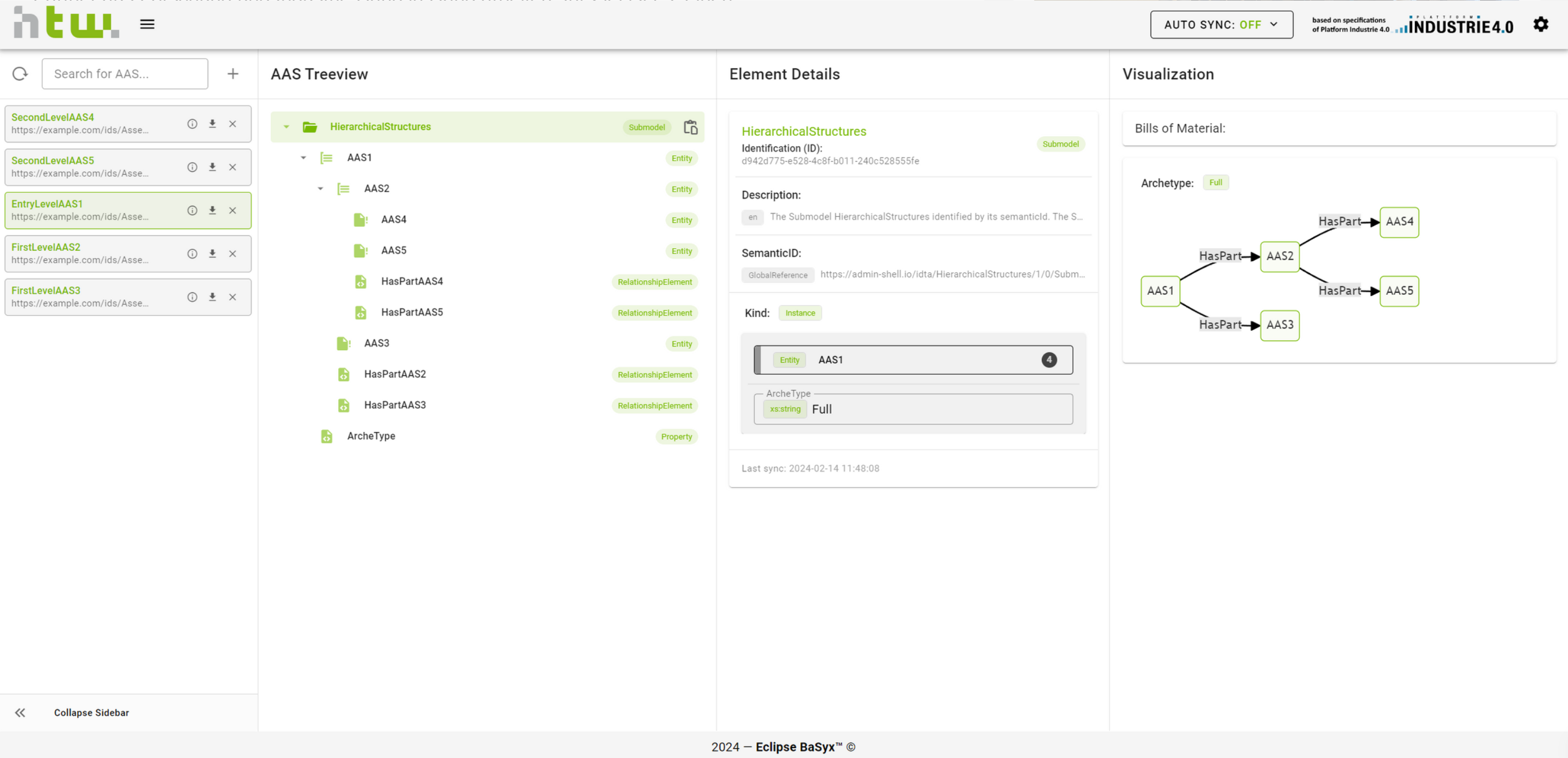
Task: Copy HierarchicalStructures submodel path icon
Action: coord(690,127)
